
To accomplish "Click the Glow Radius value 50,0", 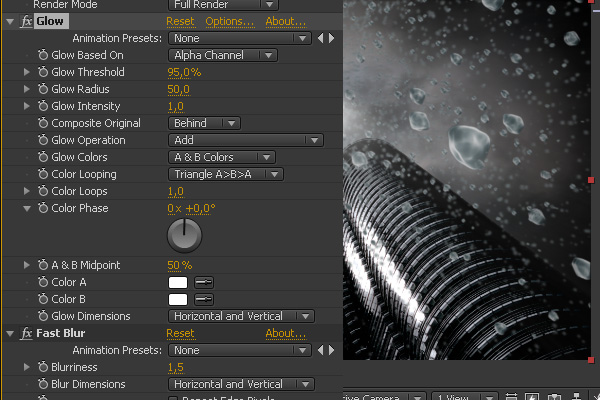I will [x=178, y=89].
